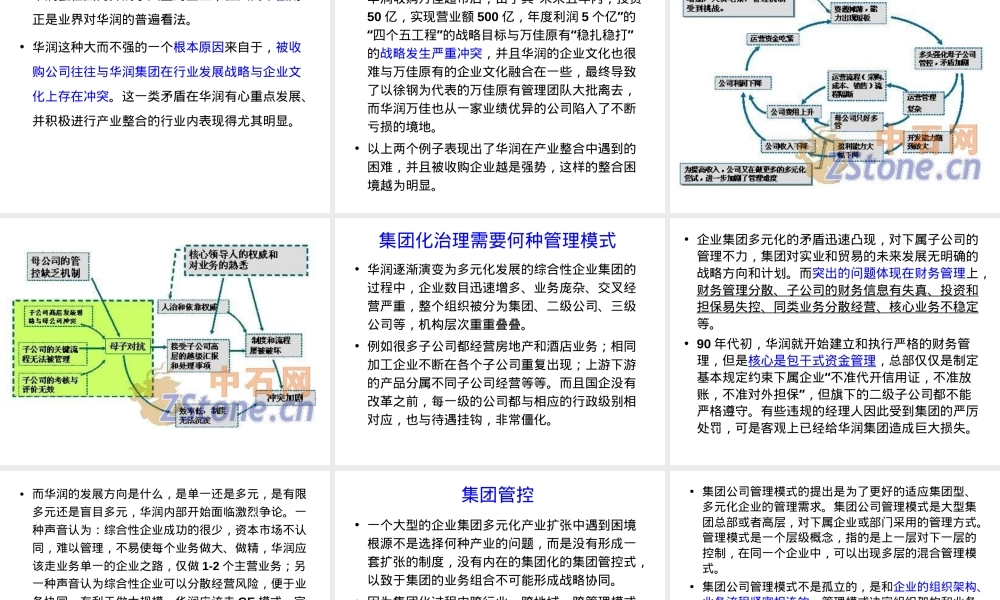Click the bullet starting 企业集团多元化的矛盾迅速凸现
Viewport: 1000px width, 600px height.
[842, 281]
